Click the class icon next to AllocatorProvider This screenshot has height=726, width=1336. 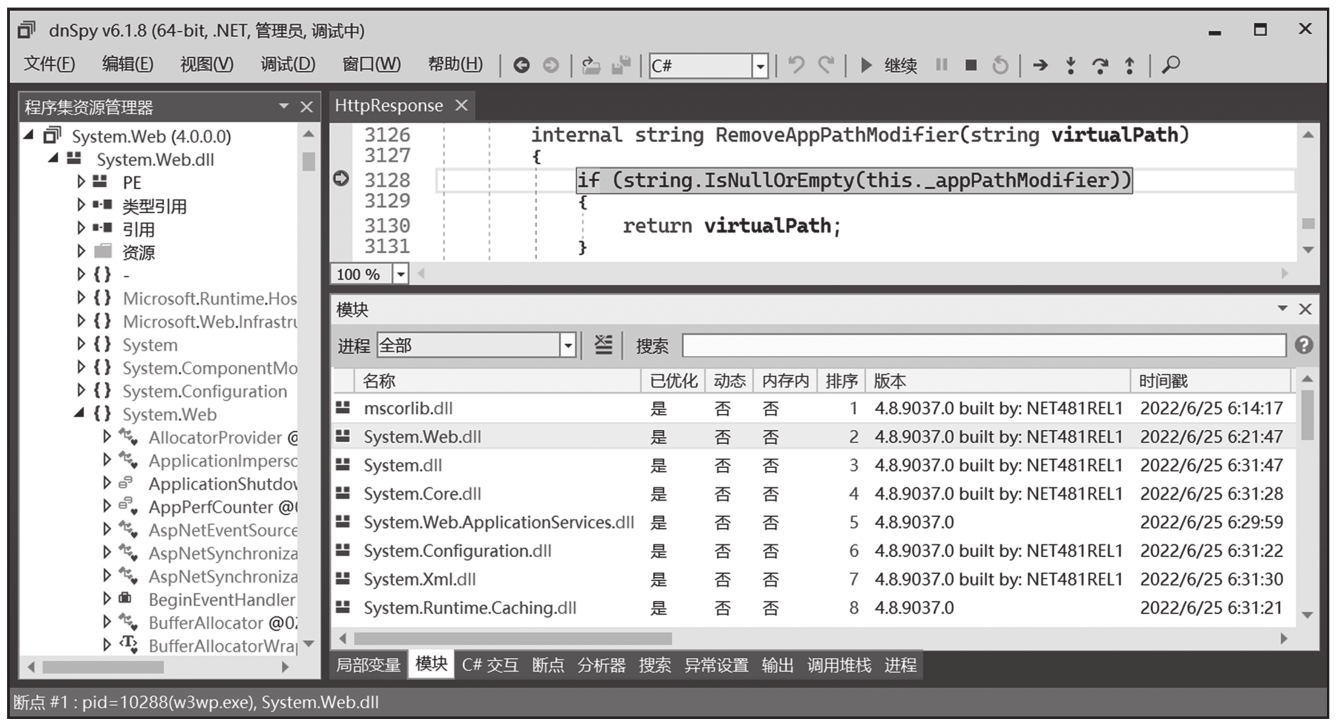127,437
